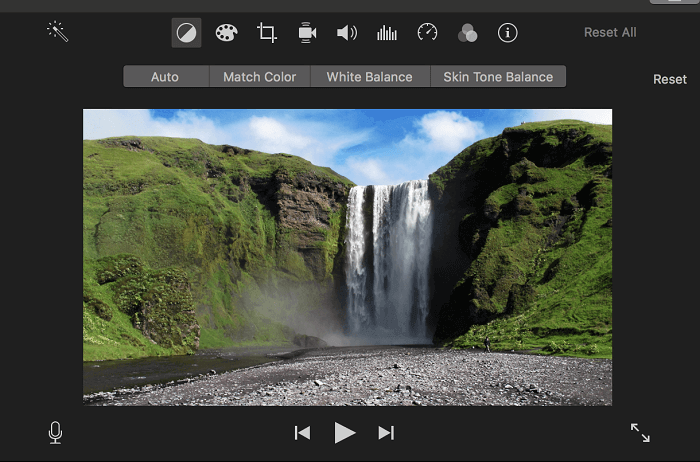This screenshot has height=462, width=700.
Task: Select the White Balance option
Action: click(x=370, y=77)
